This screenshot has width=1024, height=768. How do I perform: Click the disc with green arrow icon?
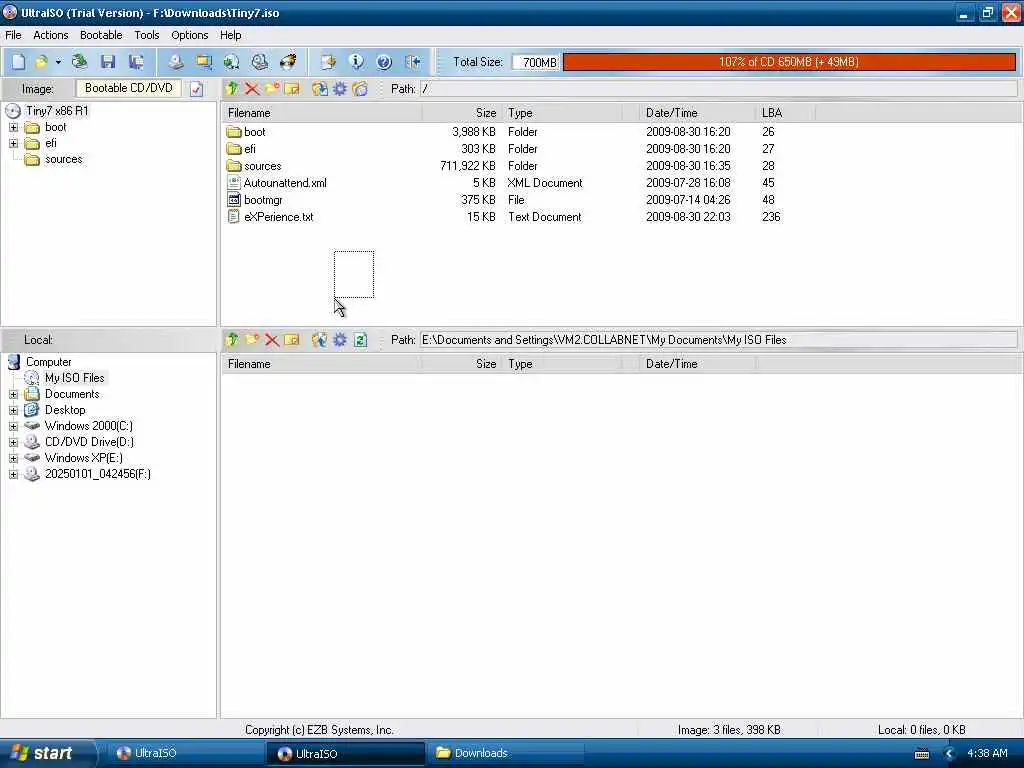(231, 62)
